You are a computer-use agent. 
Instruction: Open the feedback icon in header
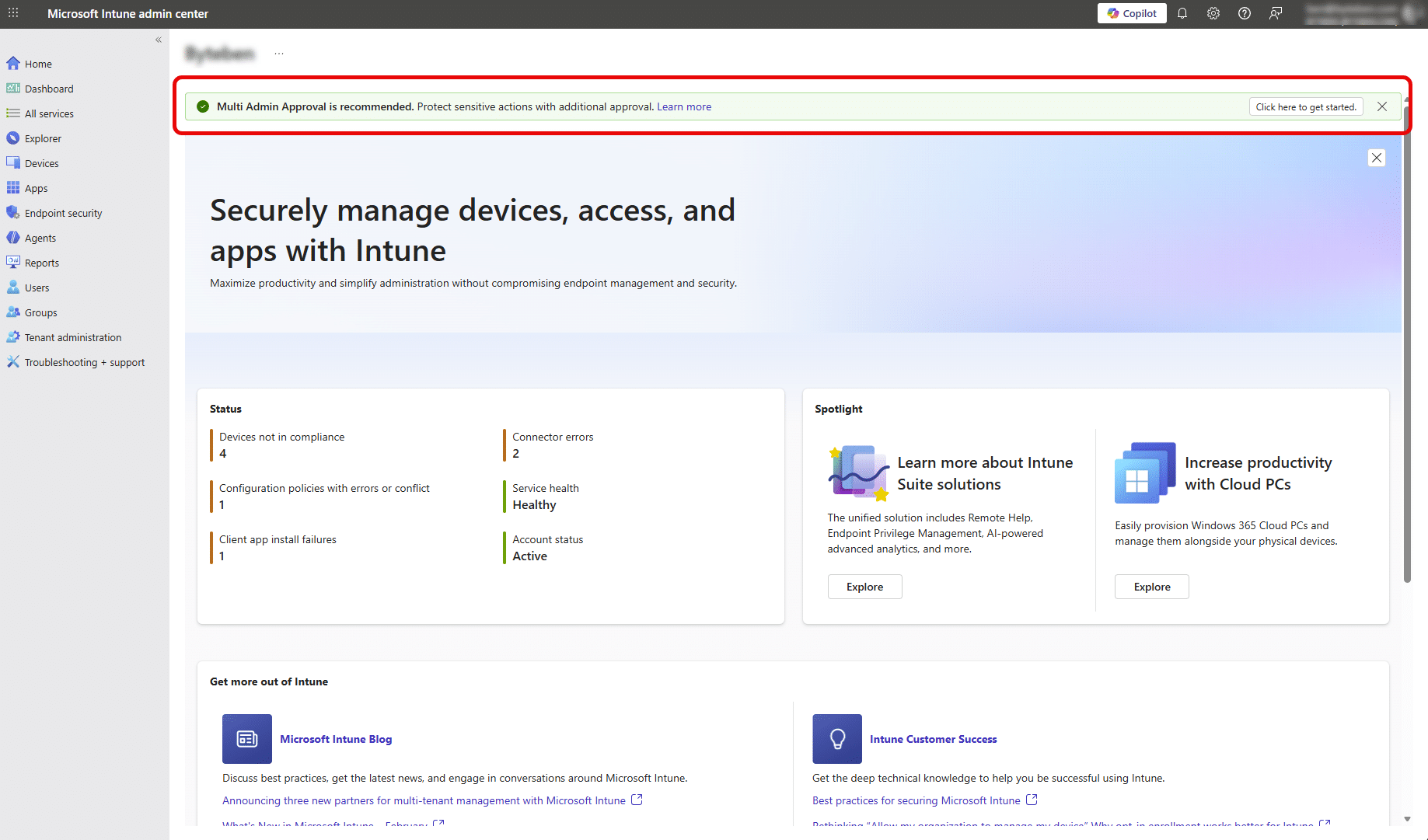1276,13
